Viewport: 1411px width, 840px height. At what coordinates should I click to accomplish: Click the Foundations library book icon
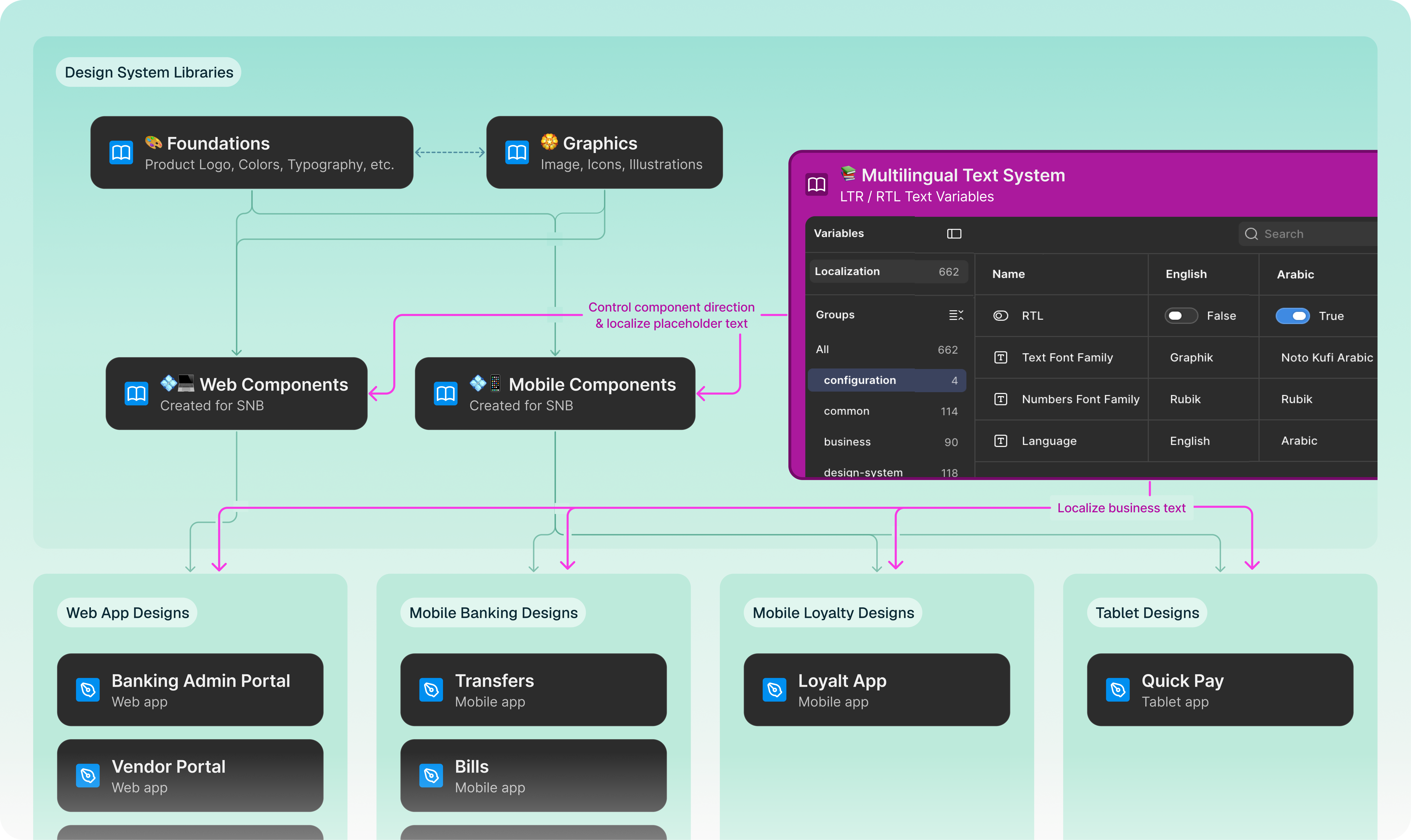121,153
